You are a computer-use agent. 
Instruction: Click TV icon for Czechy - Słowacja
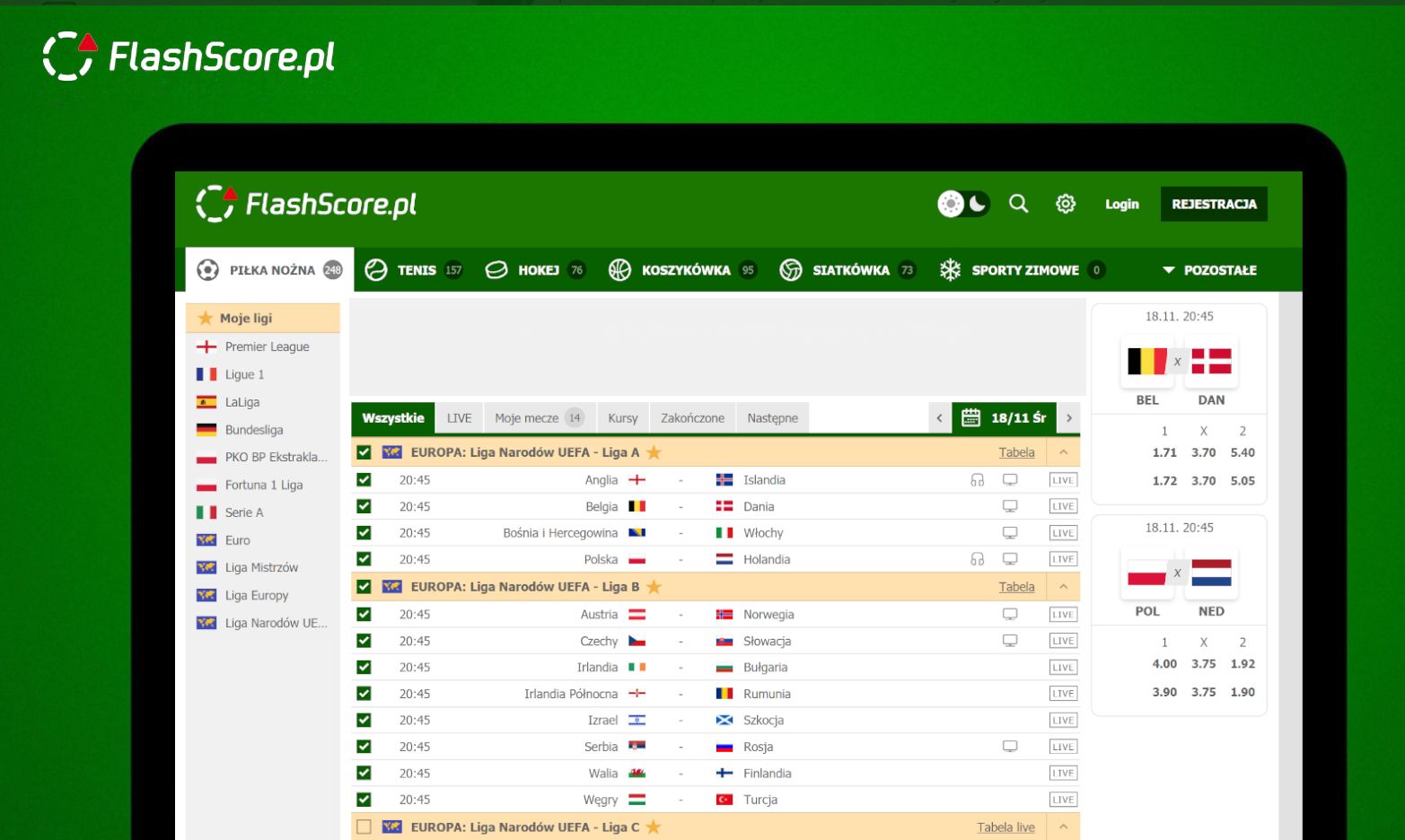point(1010,641)
